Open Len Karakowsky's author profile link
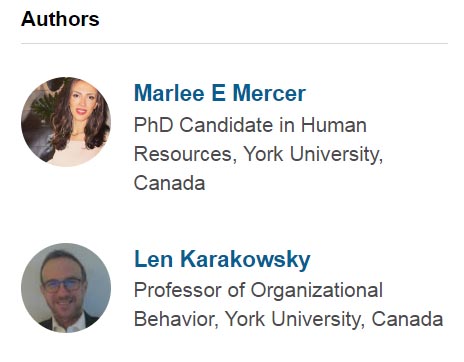 coord(222,259)
